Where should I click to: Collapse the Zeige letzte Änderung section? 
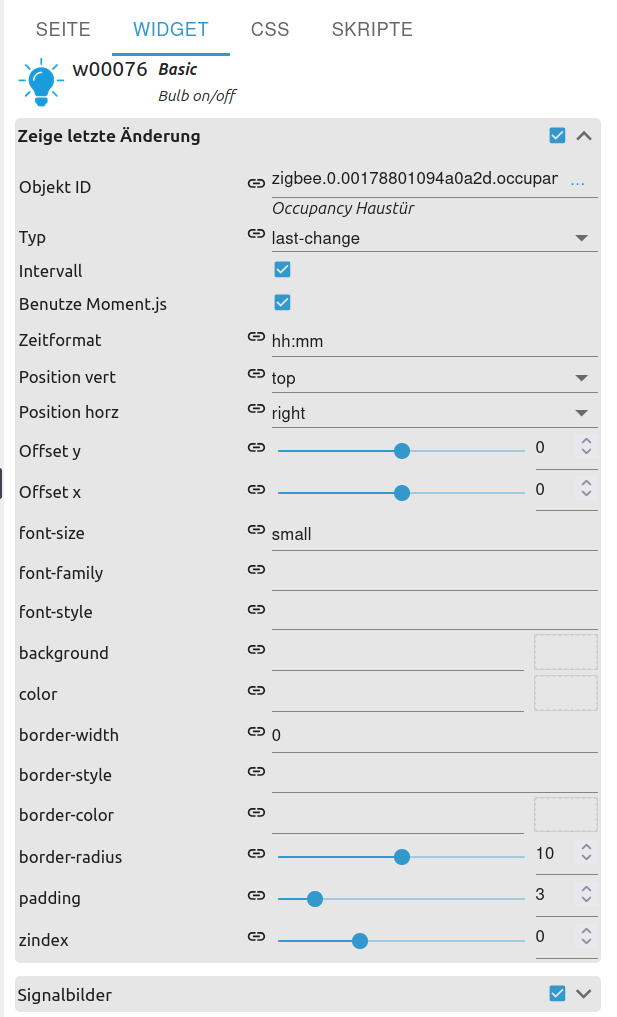[585, 135]
